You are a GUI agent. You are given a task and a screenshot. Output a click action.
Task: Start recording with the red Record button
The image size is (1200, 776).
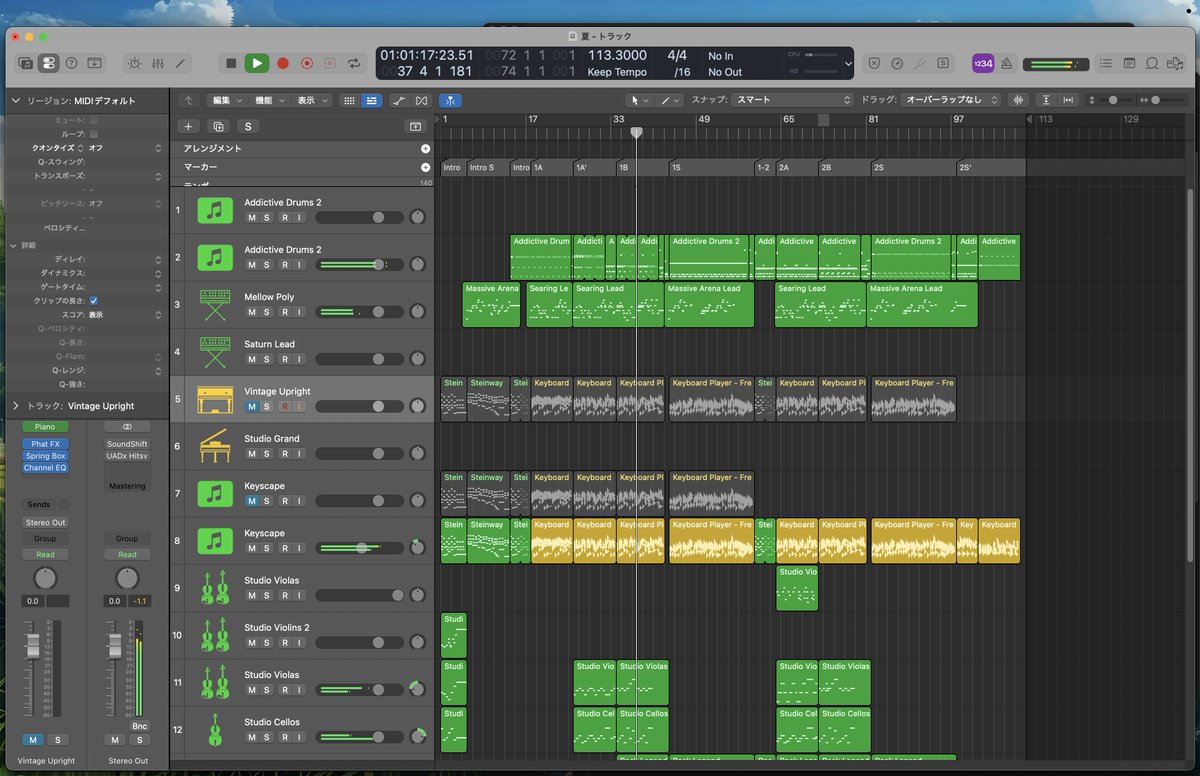(x=283, y=63)
